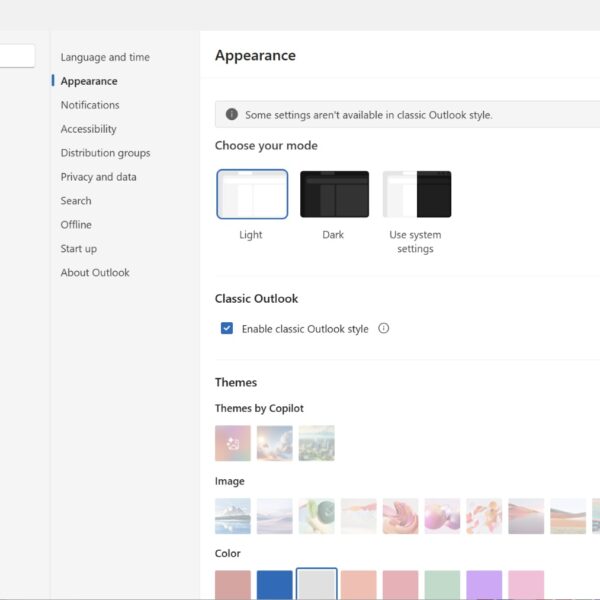
Task: Select orange petals image theme
Action: pyautogui.click(x=484, y=516)
